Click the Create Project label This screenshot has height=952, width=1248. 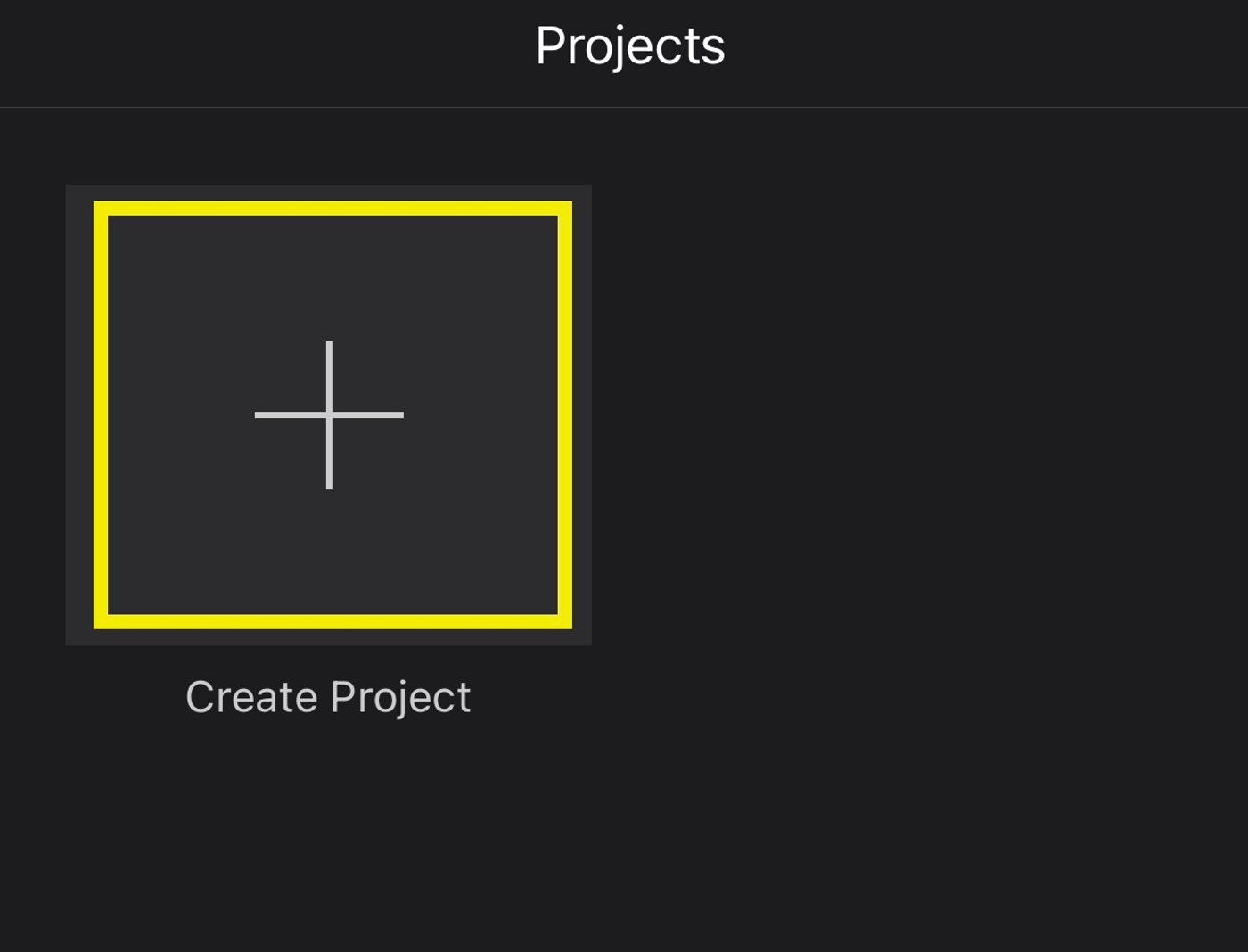(x=328, y=697)
